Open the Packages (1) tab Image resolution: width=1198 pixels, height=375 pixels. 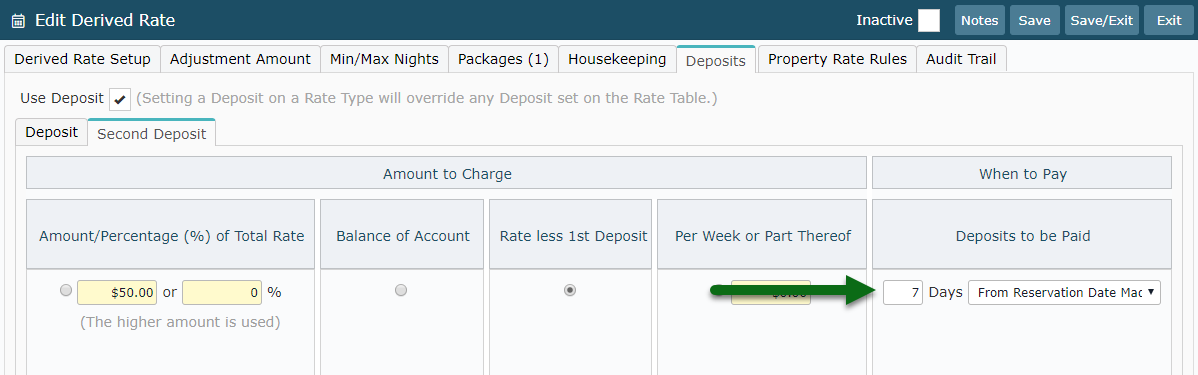pos(503,60)
